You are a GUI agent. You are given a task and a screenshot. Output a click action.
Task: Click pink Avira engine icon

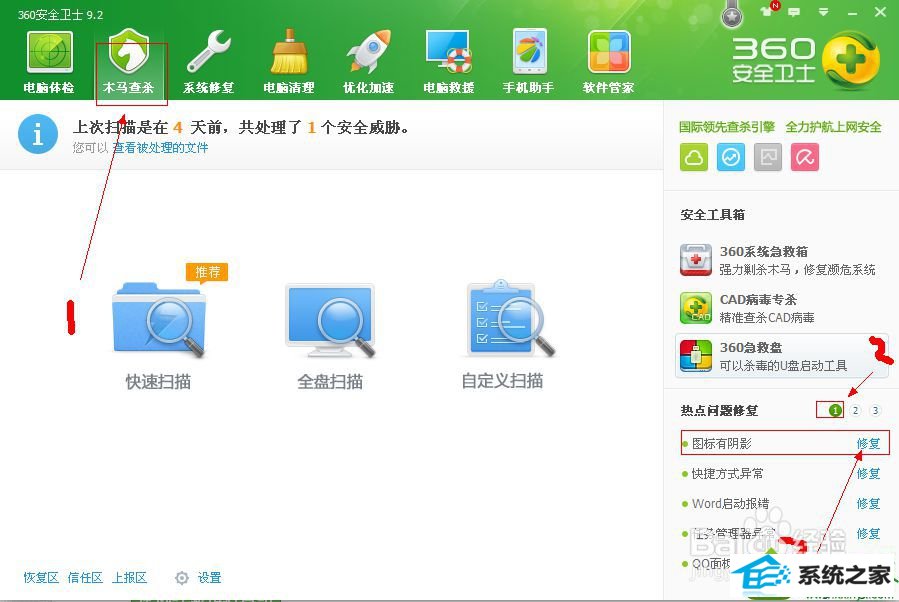804,157
